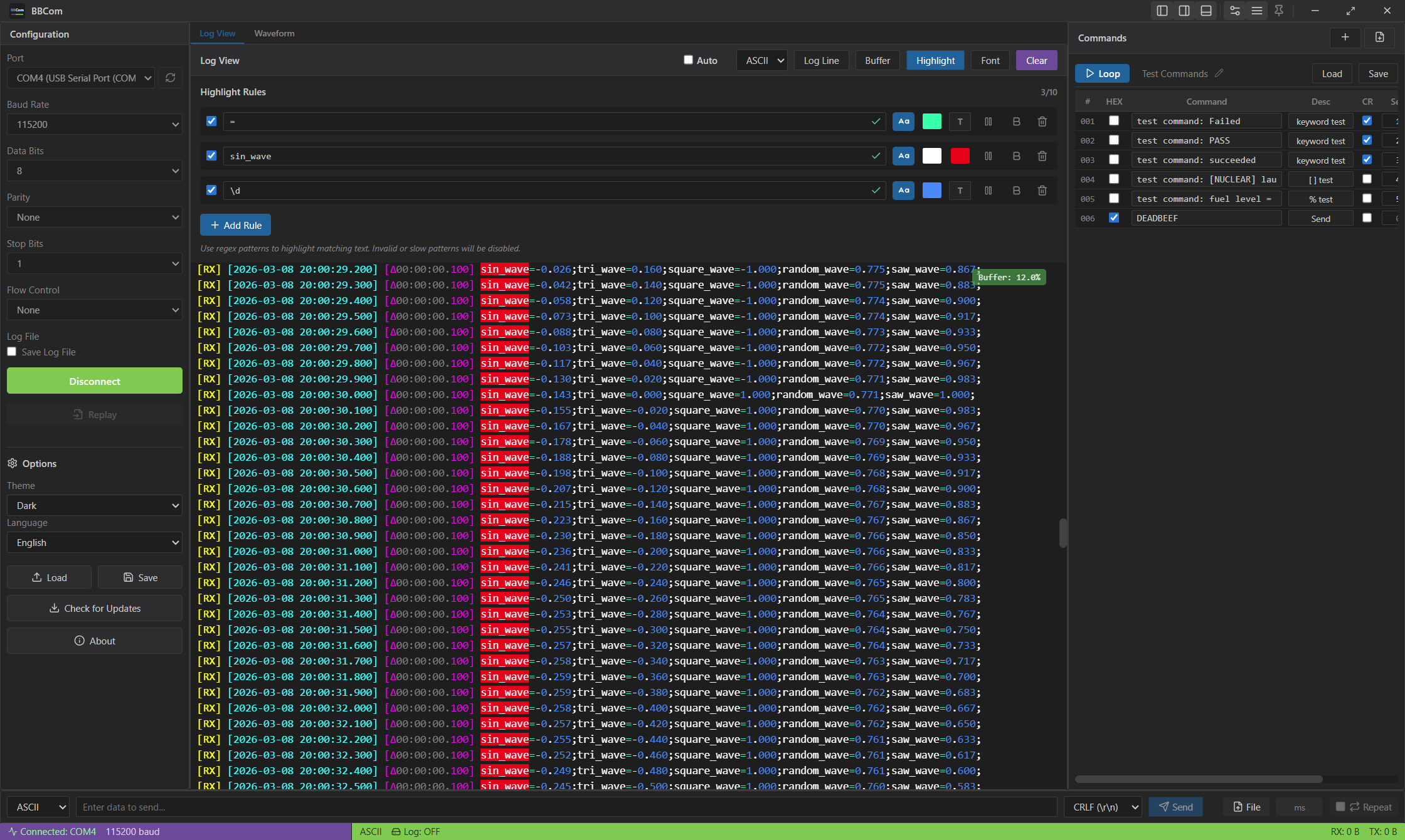
Task: Clear the log with the Clear button
Action: point(1036,60)
